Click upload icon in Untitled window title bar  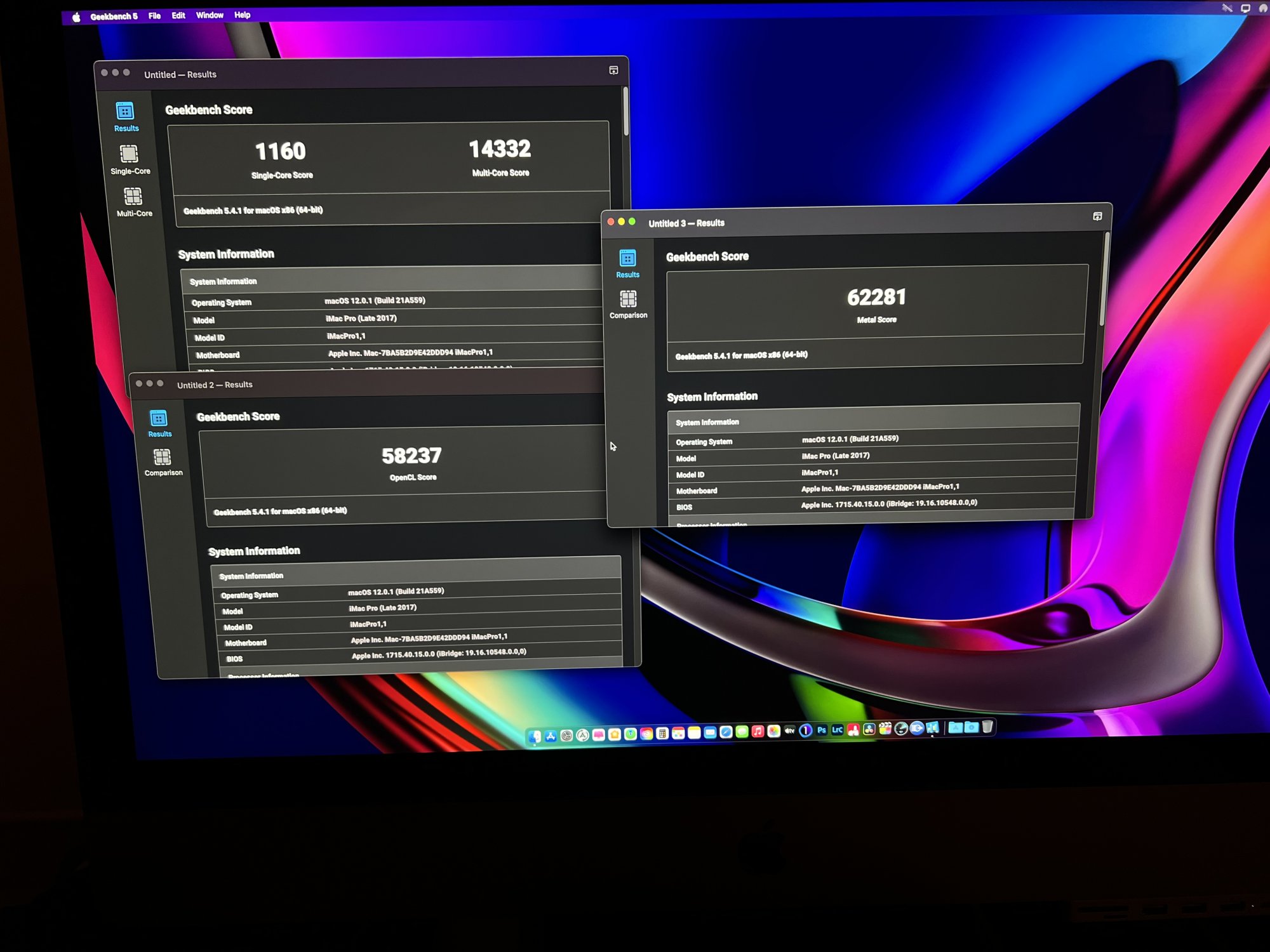pyautogui.click(x=613, y=70)
